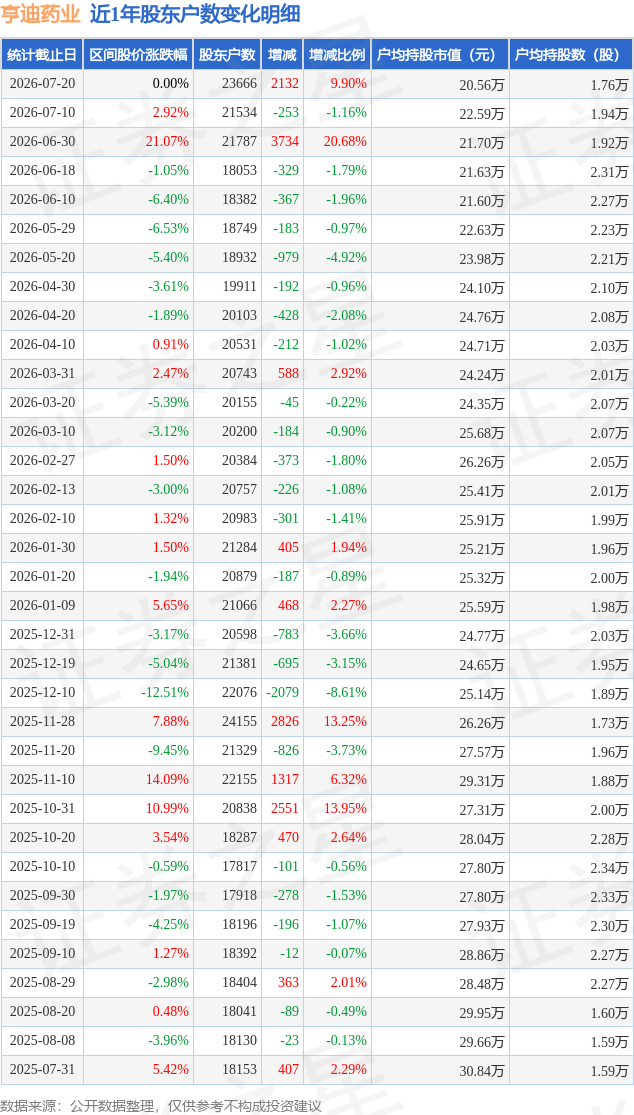634x1115 pixels.
Task: Click the 20.68% change ratio cell
Action: coord(348,142)
